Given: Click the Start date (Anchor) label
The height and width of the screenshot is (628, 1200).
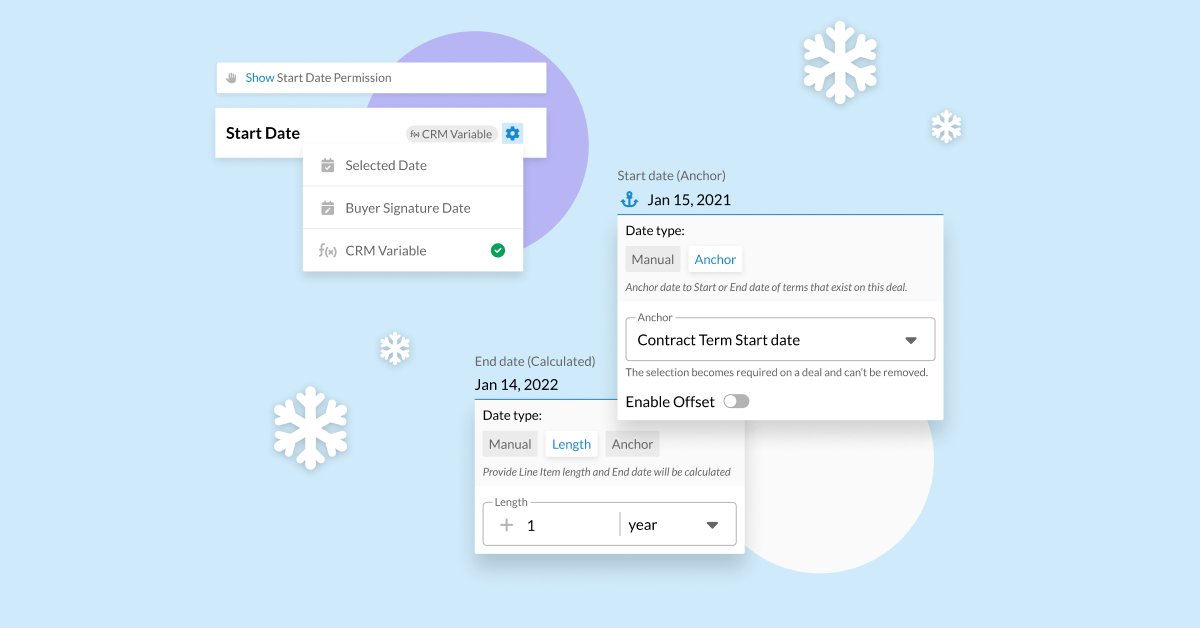Looking at the screenshot, I should (x=671, y=176).
